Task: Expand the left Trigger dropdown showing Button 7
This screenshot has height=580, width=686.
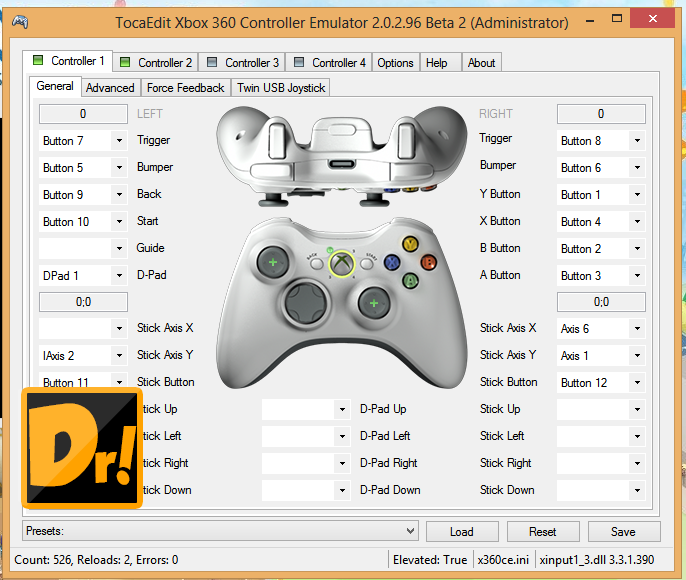Action: (x=83, y=141)
